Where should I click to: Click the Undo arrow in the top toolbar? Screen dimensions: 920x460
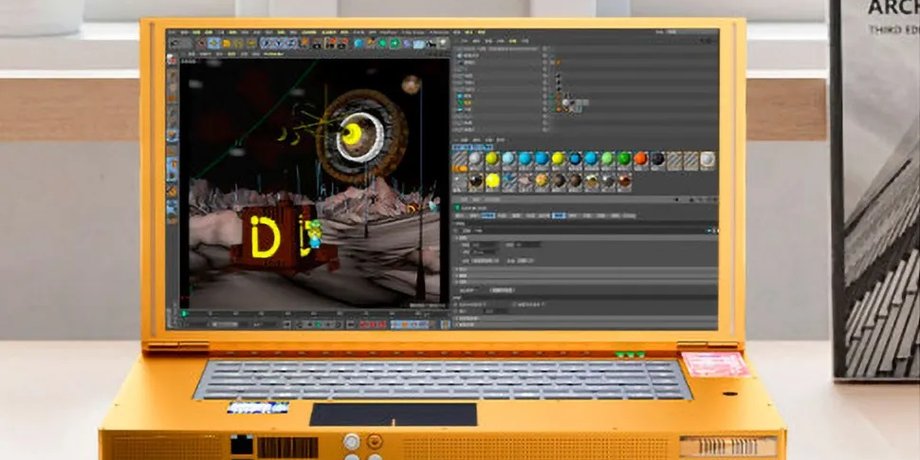point(174,43)
